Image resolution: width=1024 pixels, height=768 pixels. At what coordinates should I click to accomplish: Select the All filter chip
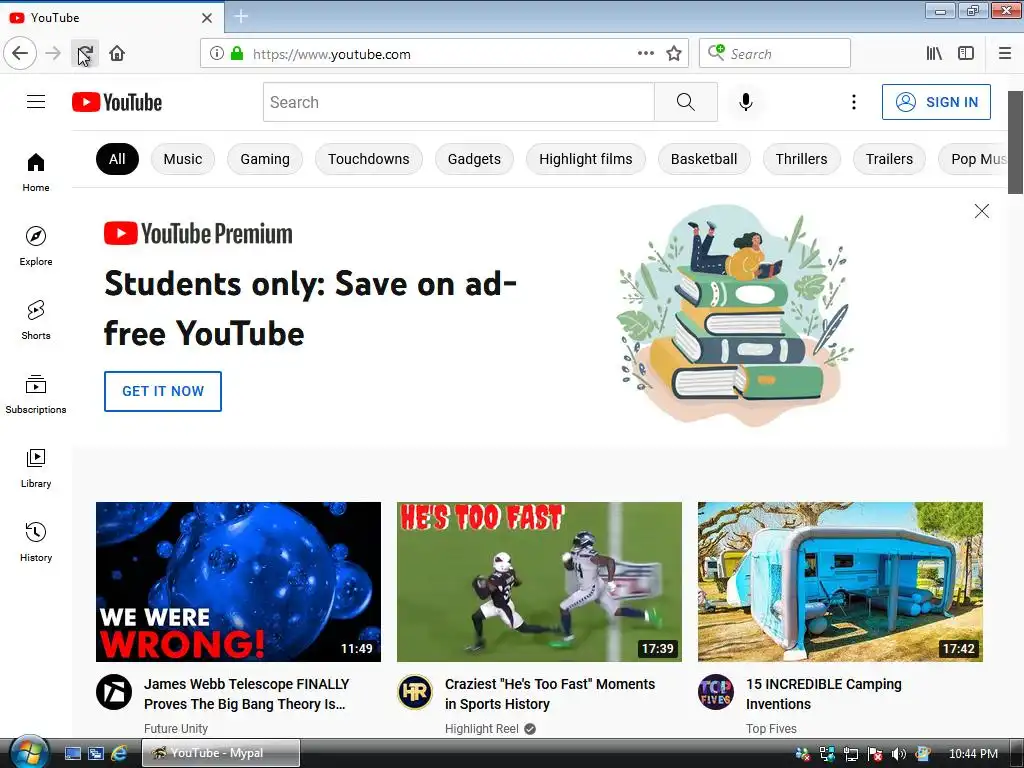click(x=118, y=159)
